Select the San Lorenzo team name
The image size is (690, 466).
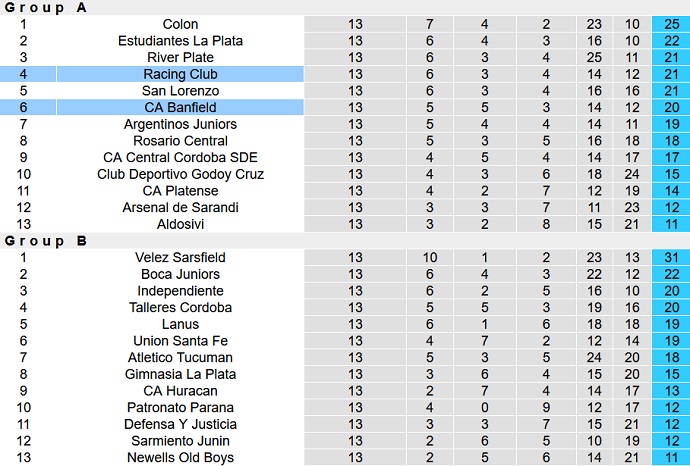(x=180, y=91)
